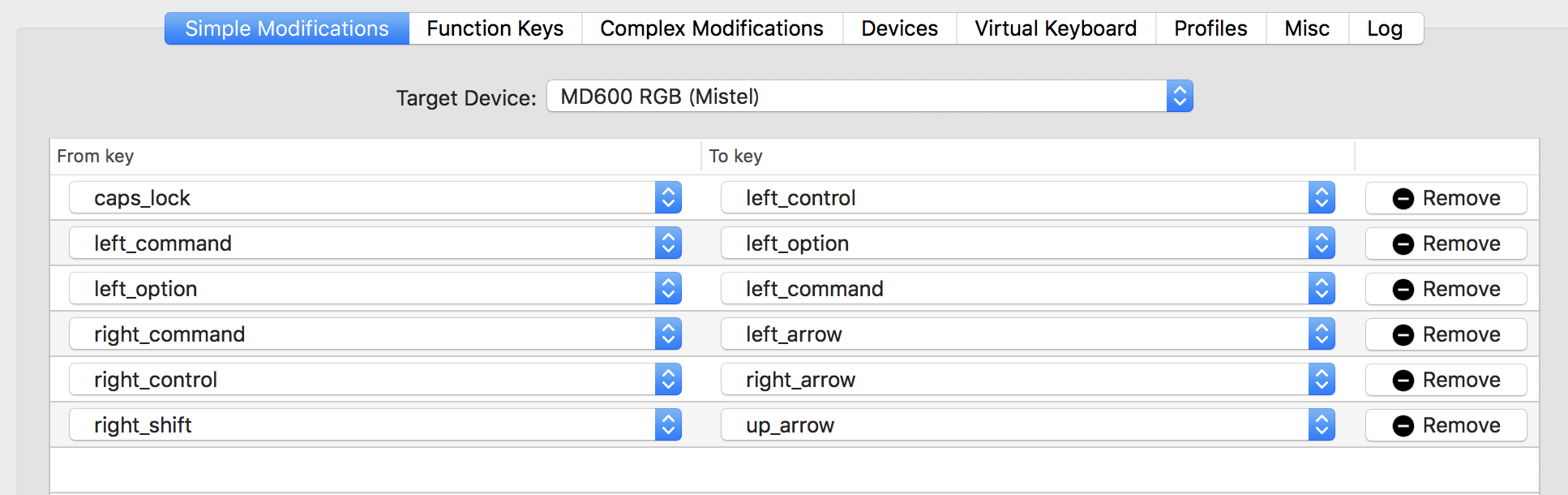Select the Virtual Keyboard tab

[1056, 28]
